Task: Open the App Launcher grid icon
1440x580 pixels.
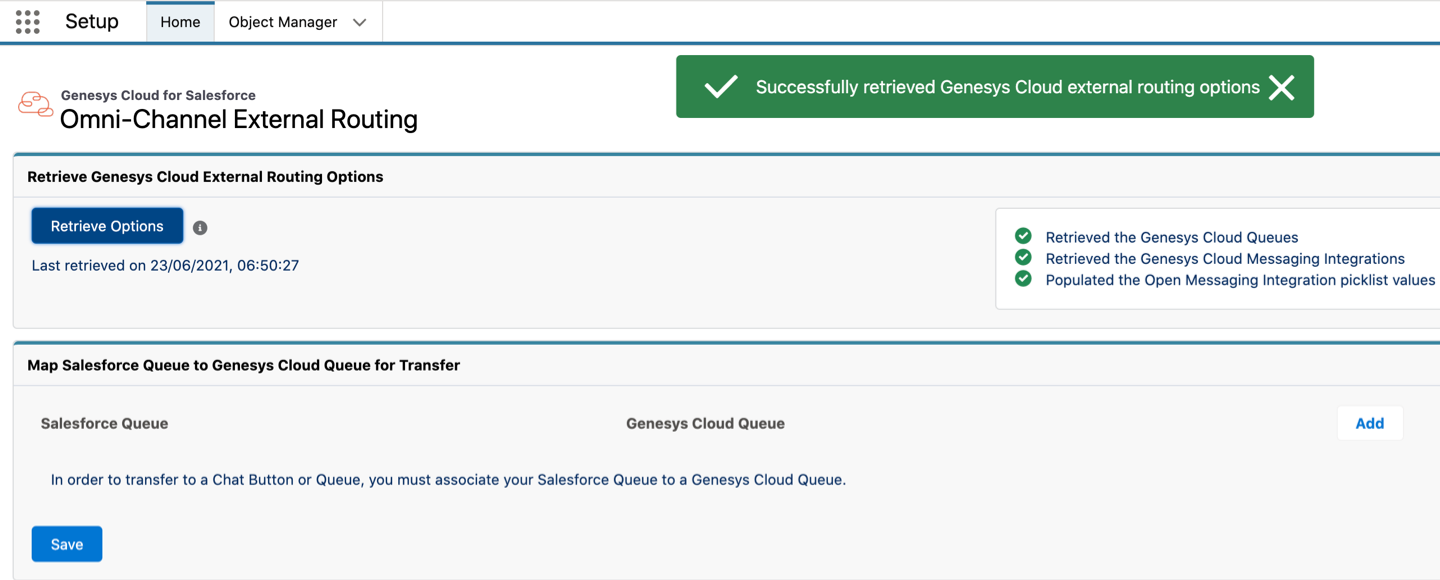Action: tap(27, 21)
